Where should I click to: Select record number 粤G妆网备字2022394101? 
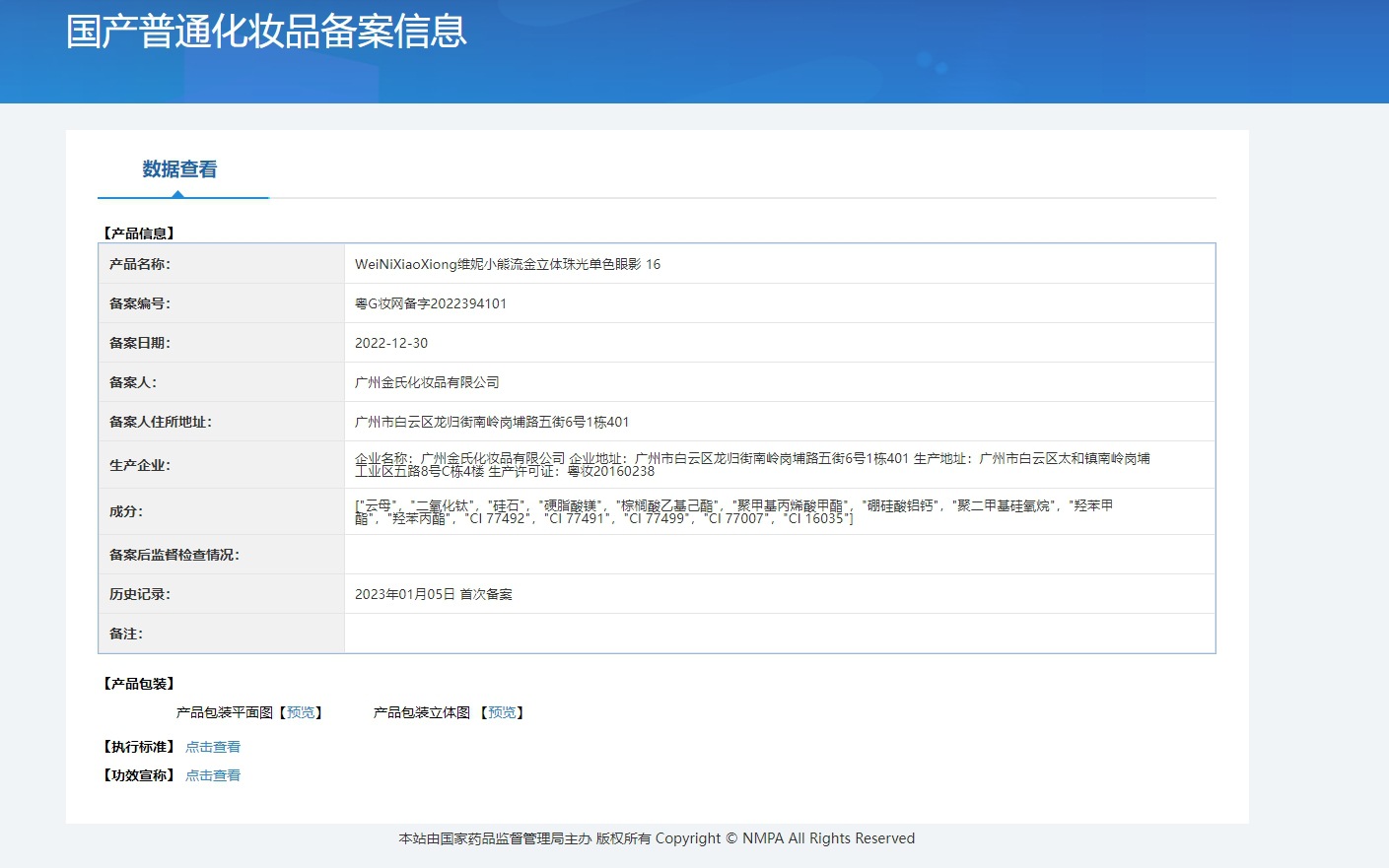(x=431, y=303)
